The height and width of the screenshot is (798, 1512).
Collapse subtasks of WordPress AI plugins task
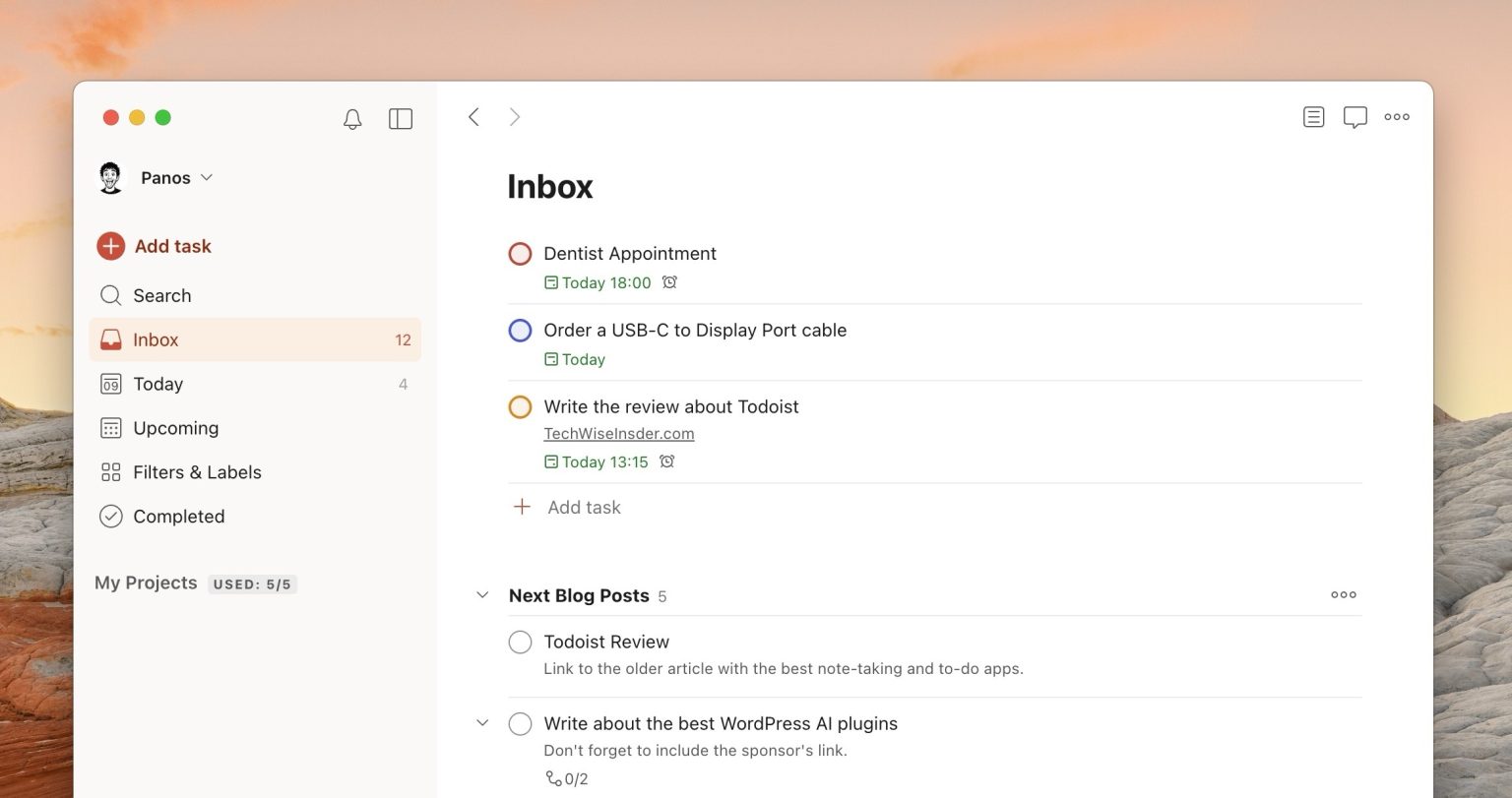coord(481,722)
